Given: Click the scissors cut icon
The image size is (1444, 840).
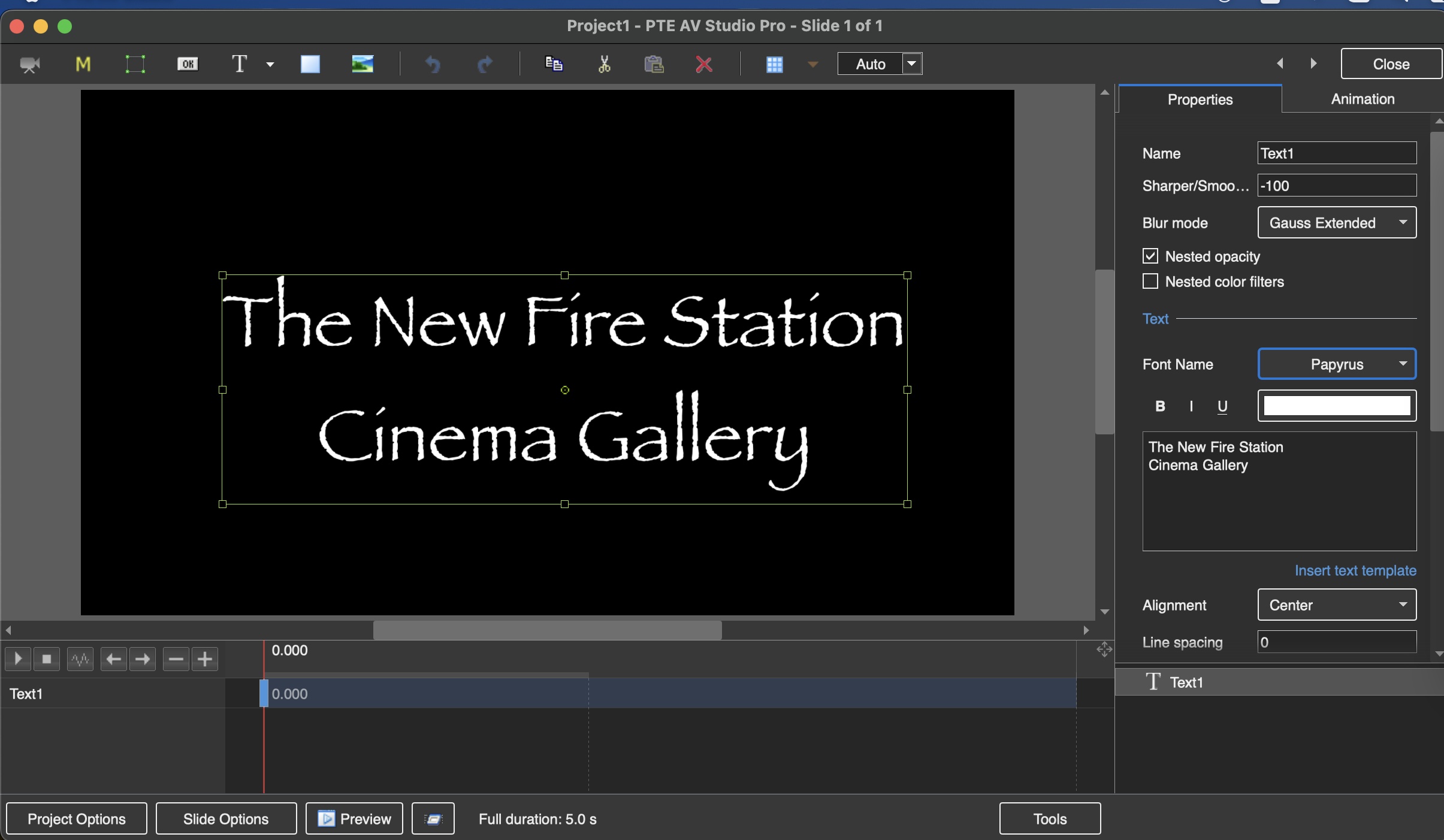Looking at the screenshot, I should [x=604, y=64].
